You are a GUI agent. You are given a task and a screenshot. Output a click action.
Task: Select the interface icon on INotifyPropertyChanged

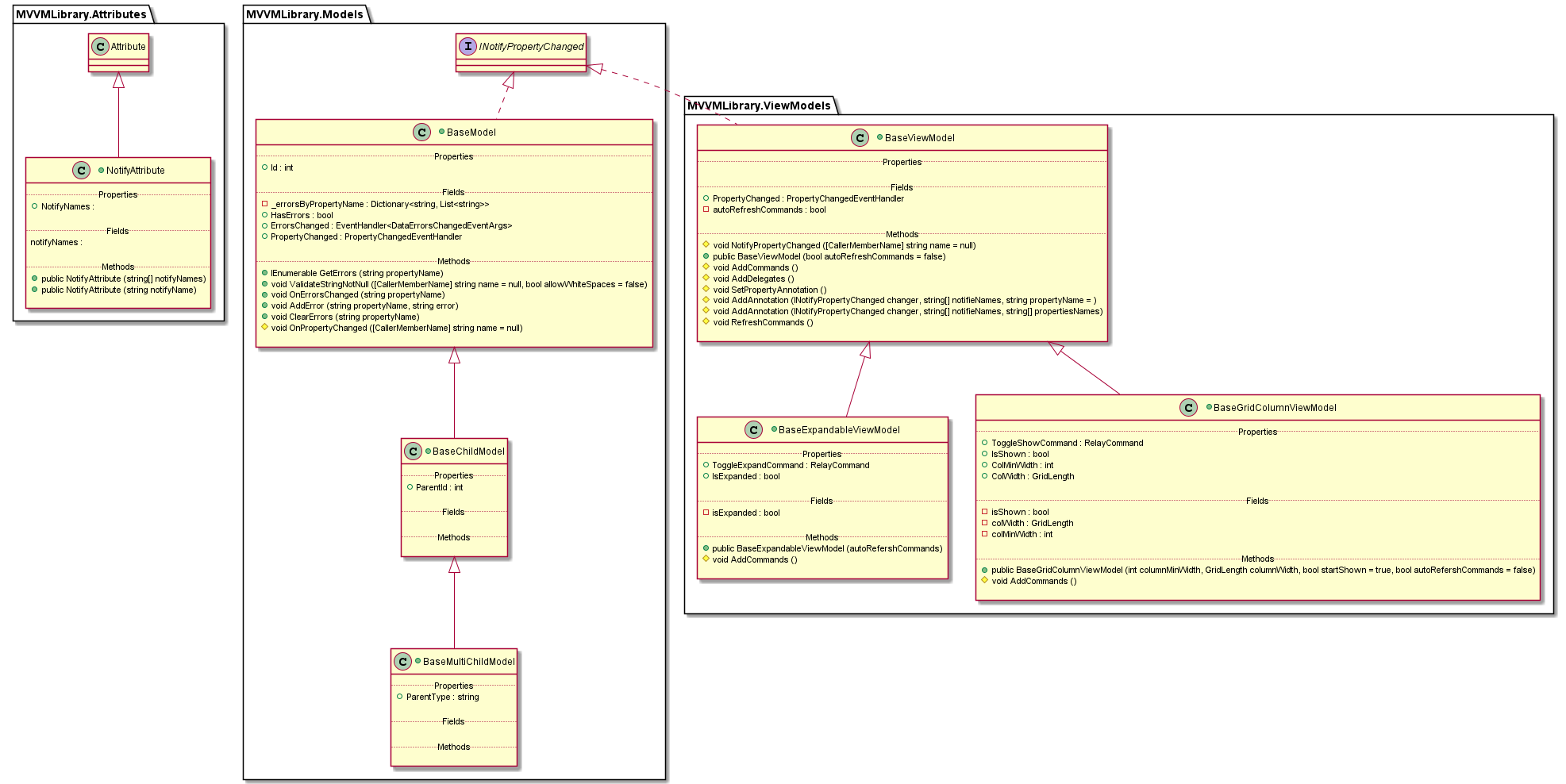[467, 47]
